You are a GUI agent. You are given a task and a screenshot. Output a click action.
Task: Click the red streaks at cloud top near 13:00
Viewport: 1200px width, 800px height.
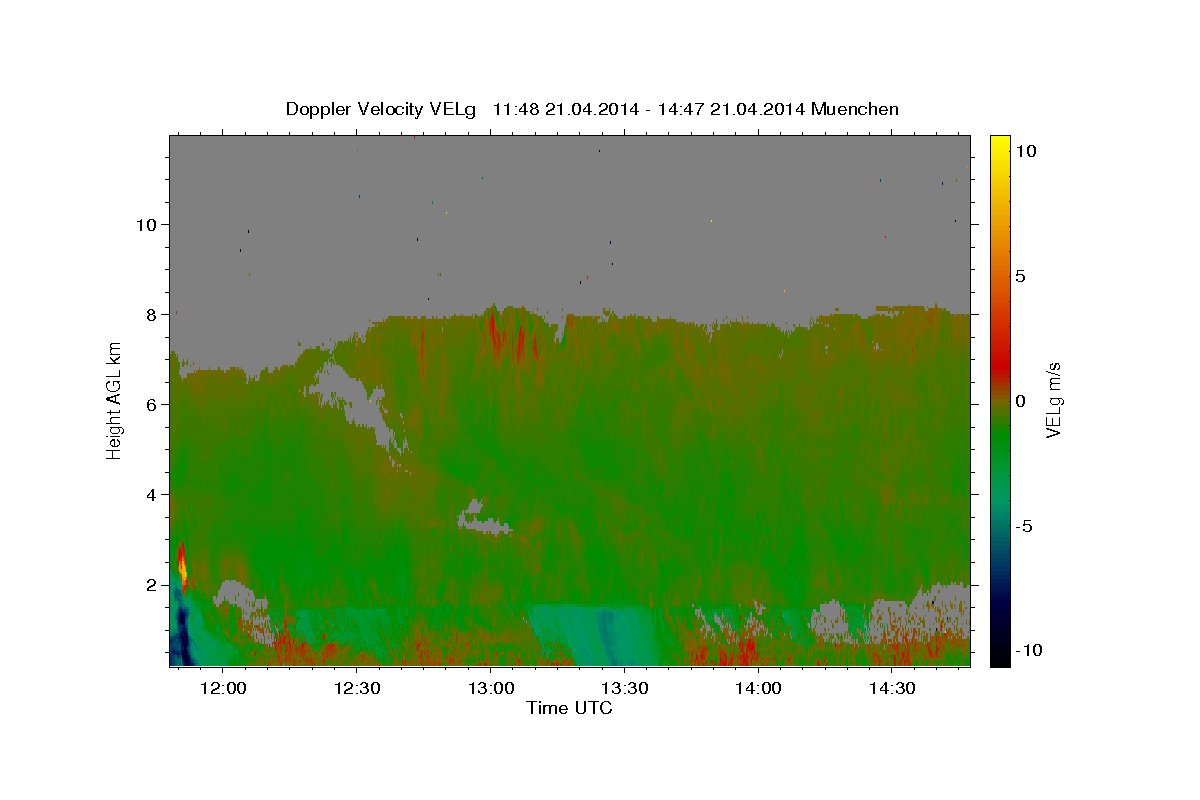pyautogui.click(x=515, y=338)
